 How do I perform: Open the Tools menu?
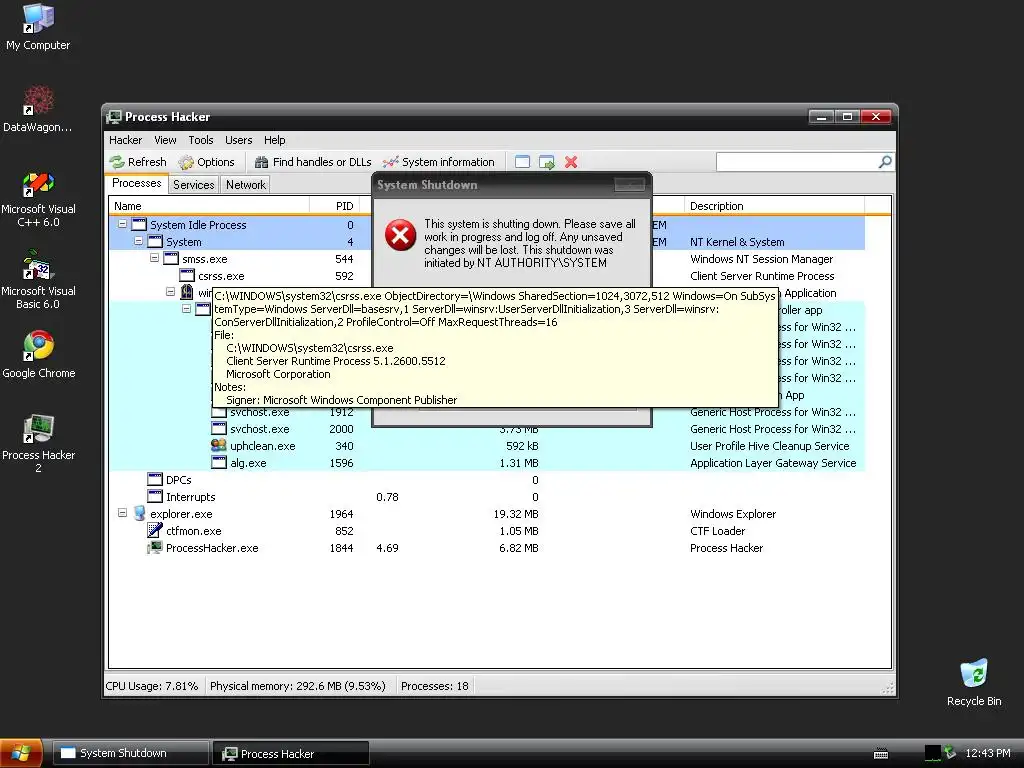[x=200, y=140]
